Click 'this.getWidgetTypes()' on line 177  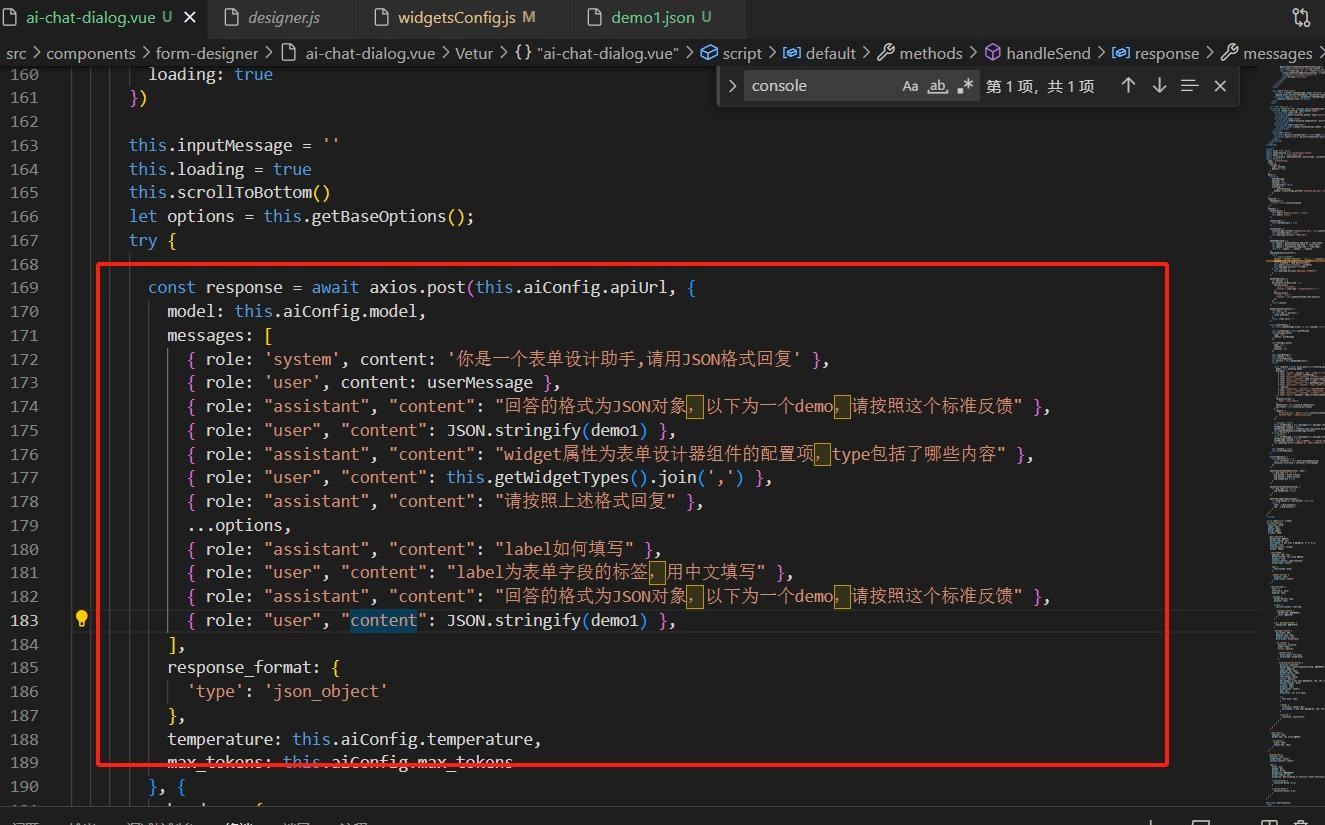548,477
